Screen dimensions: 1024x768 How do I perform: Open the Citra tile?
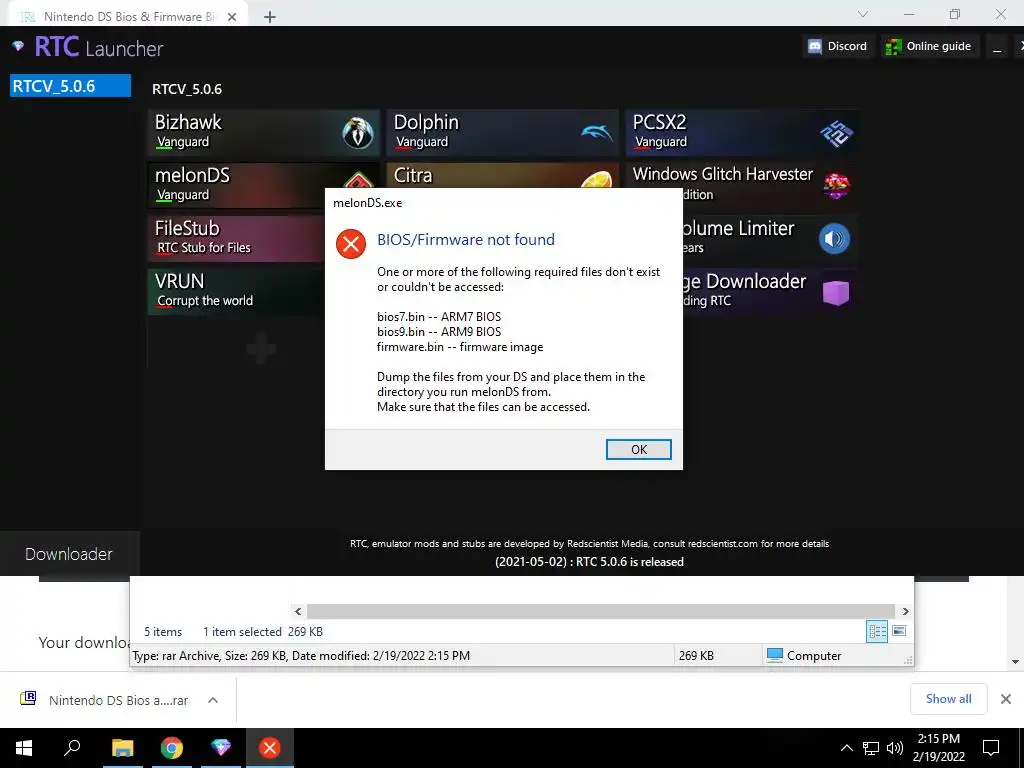tap(502, 175)
